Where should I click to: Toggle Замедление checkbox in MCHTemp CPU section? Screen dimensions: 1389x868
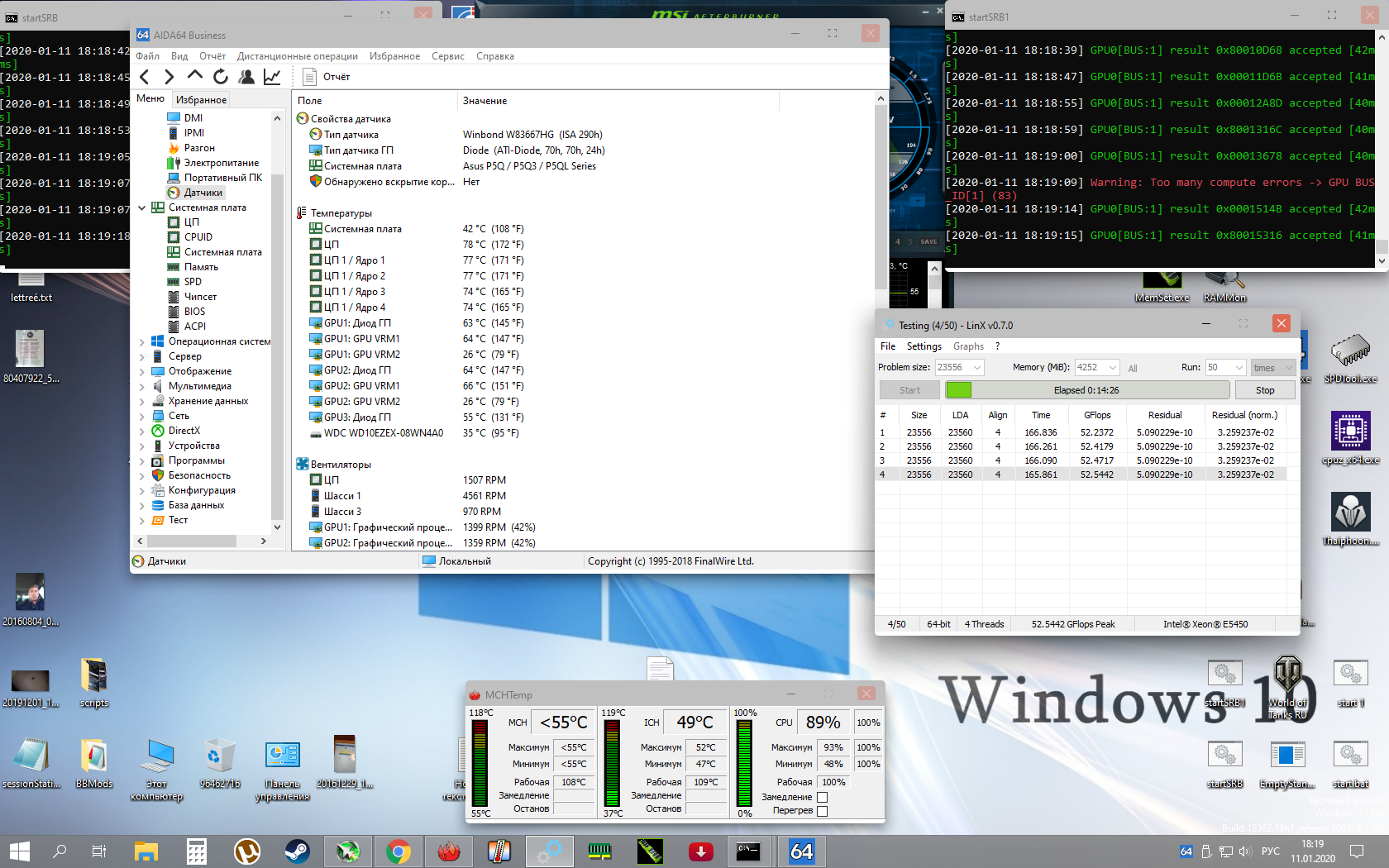822,797
